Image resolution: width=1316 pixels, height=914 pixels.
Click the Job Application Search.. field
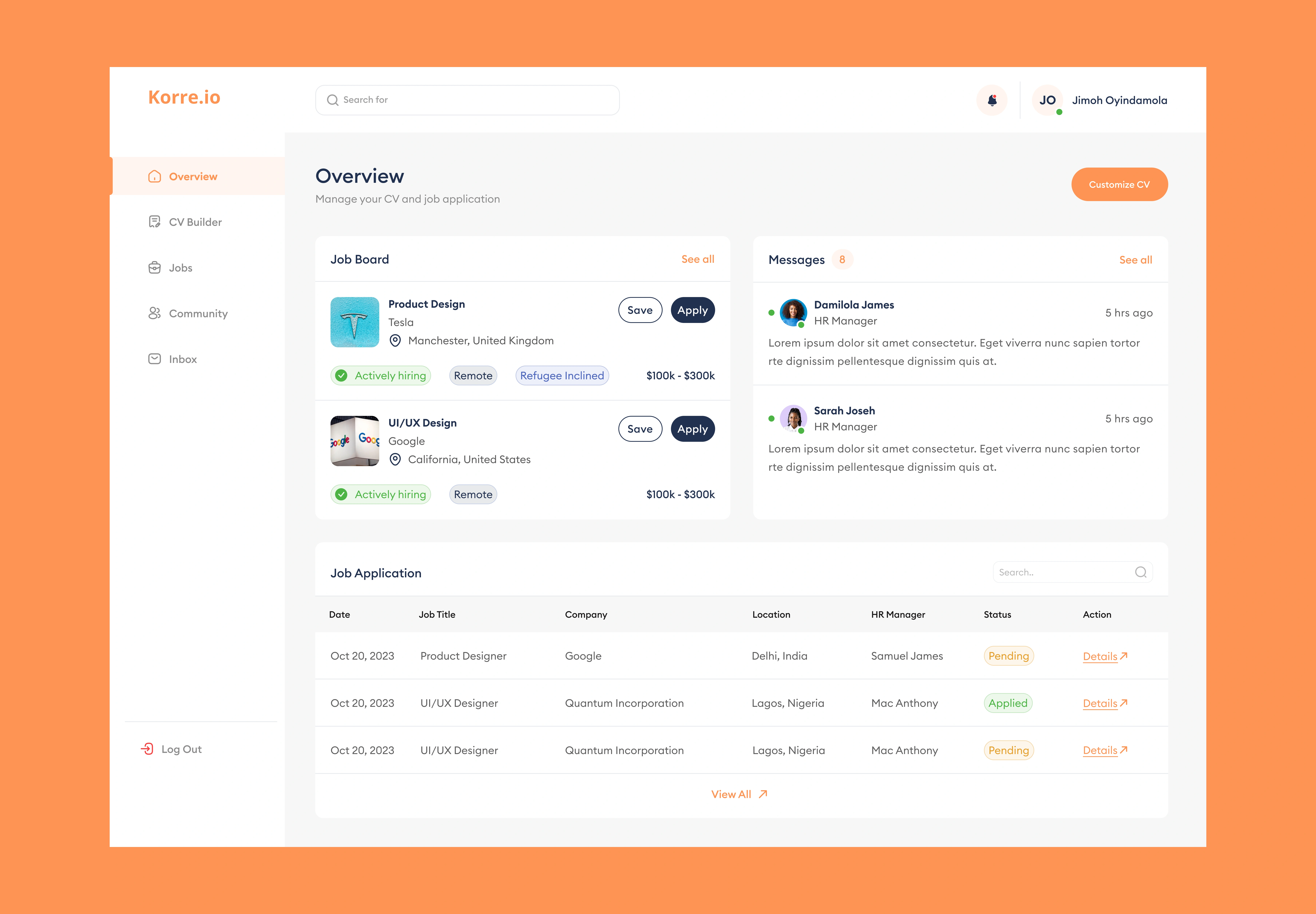(x=1073, y=572)
